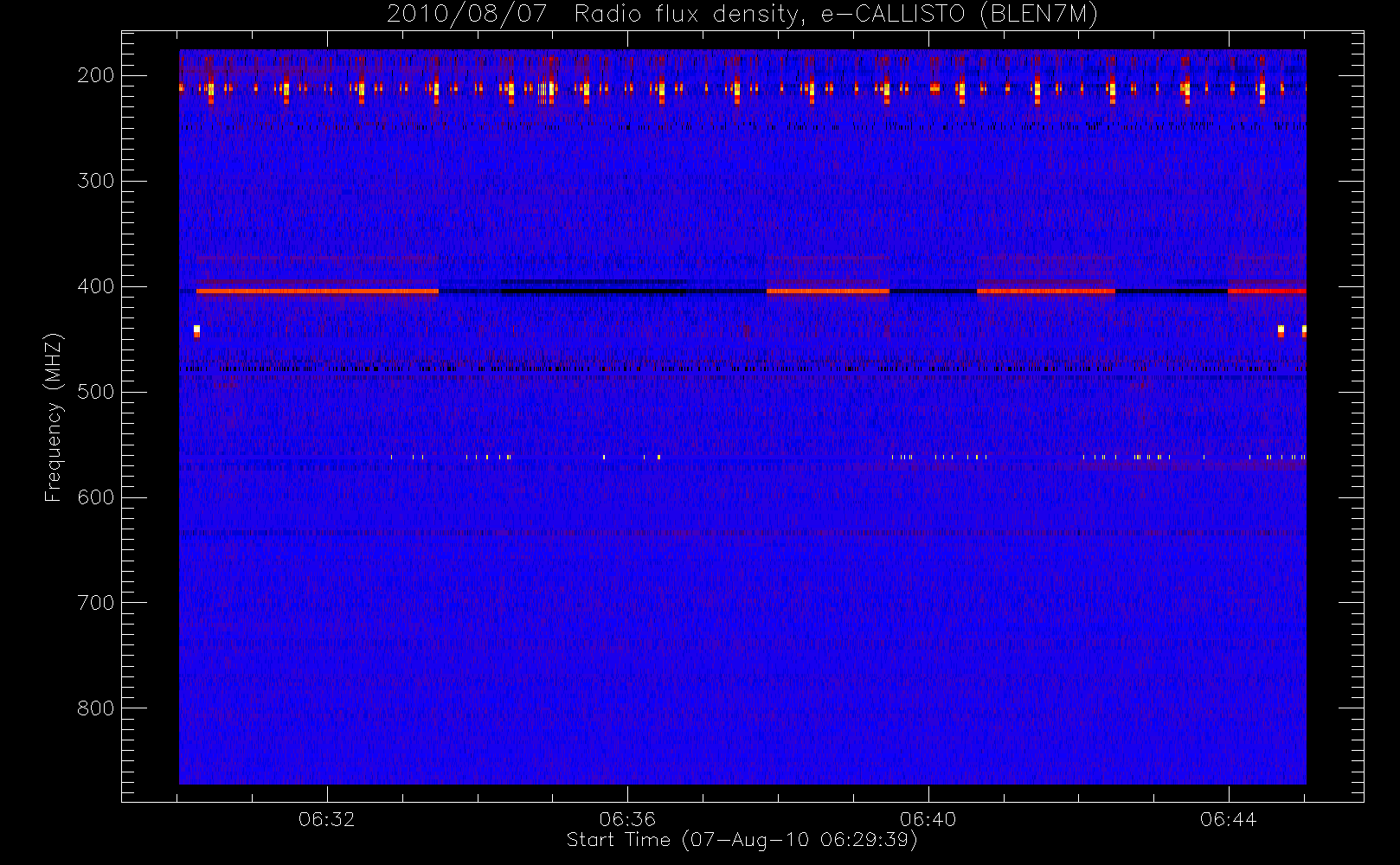Click the 500 frequency tick label
Viewport: 1400px width, 865px height.
tap(96, 392)
